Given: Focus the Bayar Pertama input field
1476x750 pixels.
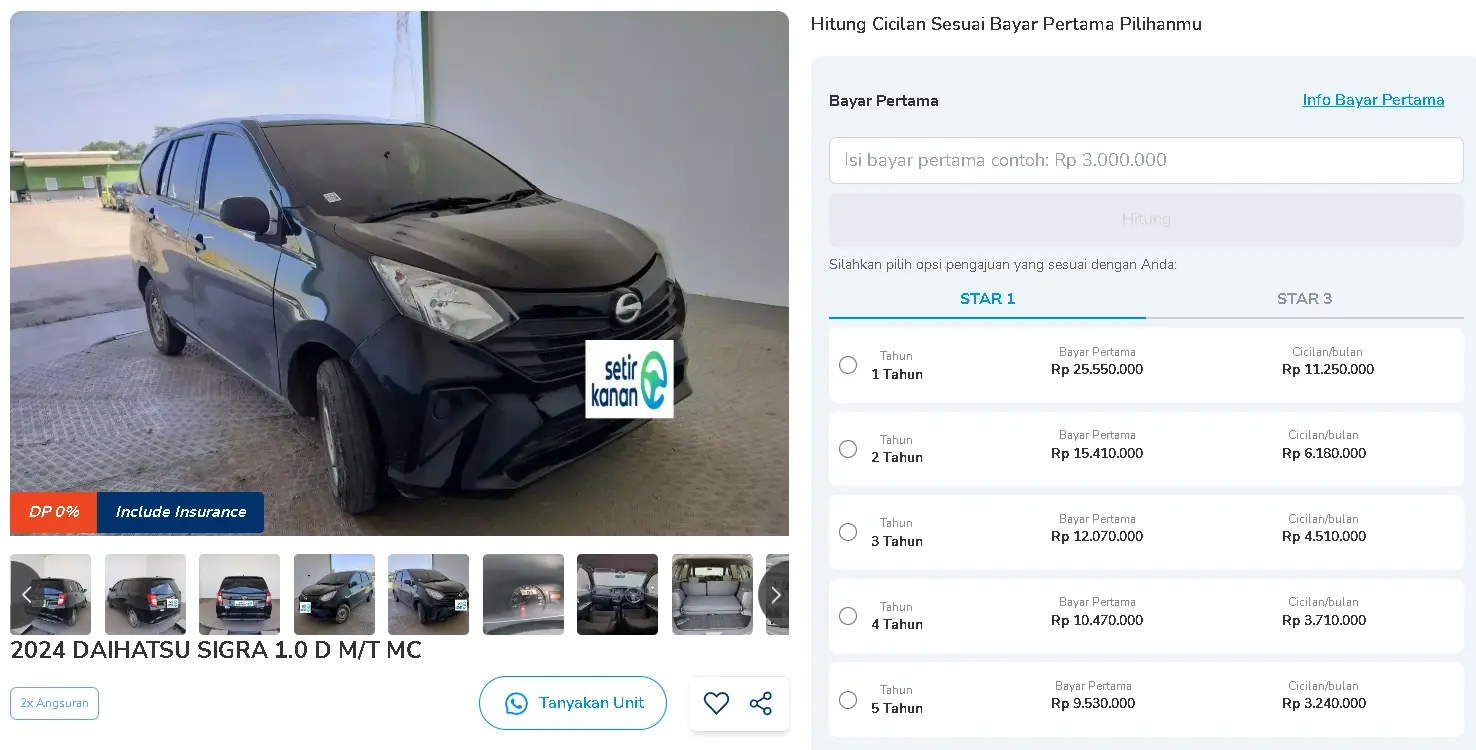Looking at the screenshot, I should coord(1146,160).
